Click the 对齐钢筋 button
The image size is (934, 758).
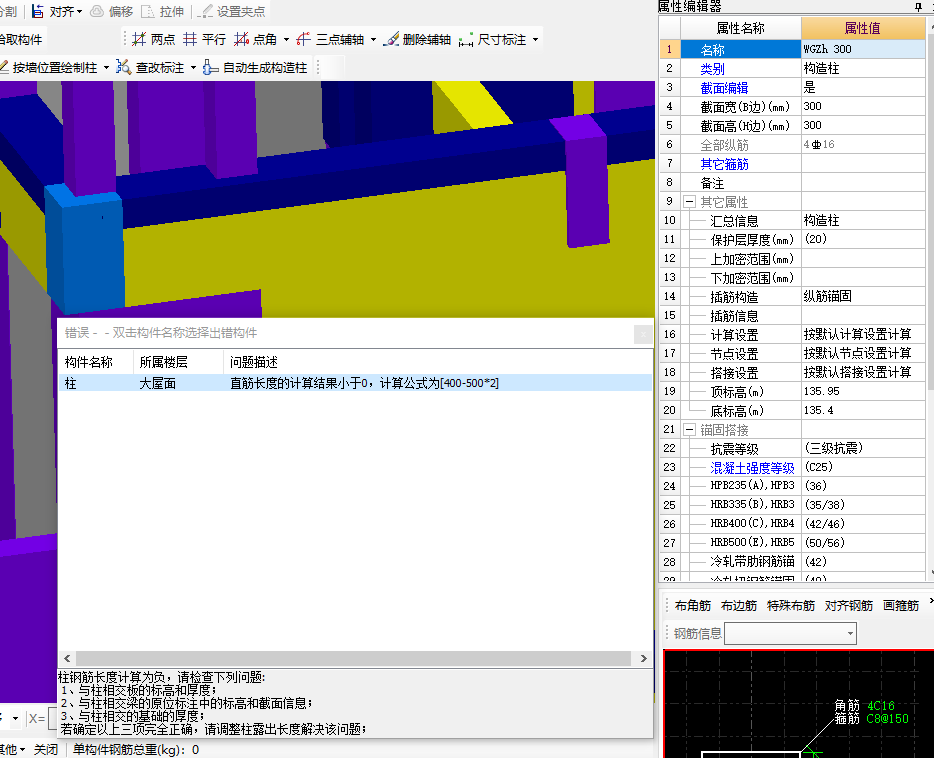(x=848, y=606)
